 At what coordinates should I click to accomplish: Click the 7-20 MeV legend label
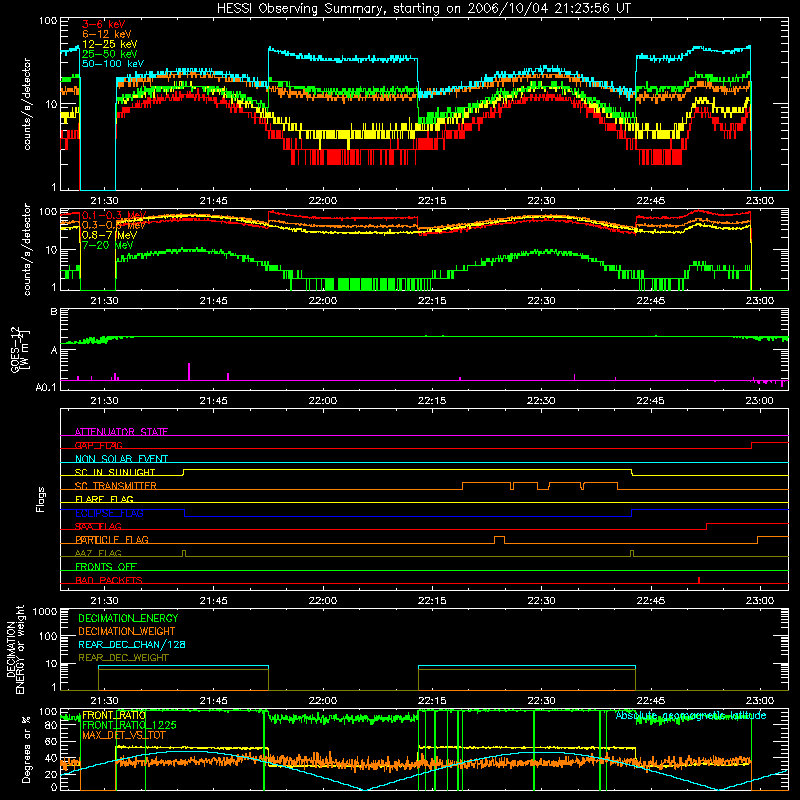tap(108, 245)
